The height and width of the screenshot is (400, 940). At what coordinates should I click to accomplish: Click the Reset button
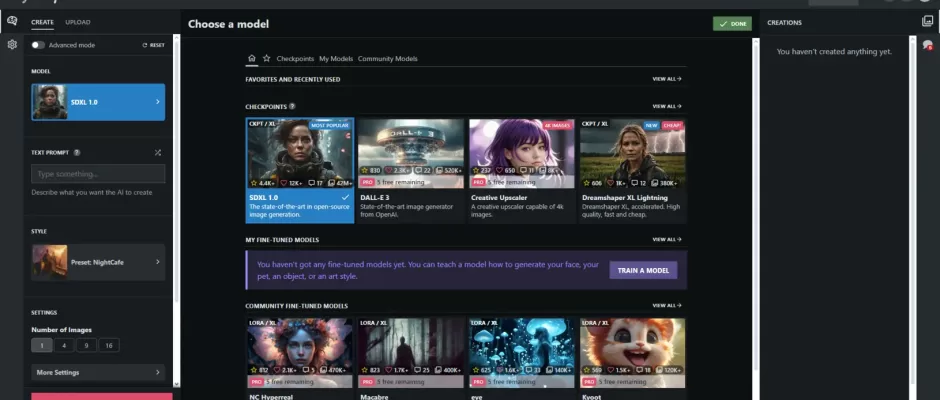coord(153,45)
